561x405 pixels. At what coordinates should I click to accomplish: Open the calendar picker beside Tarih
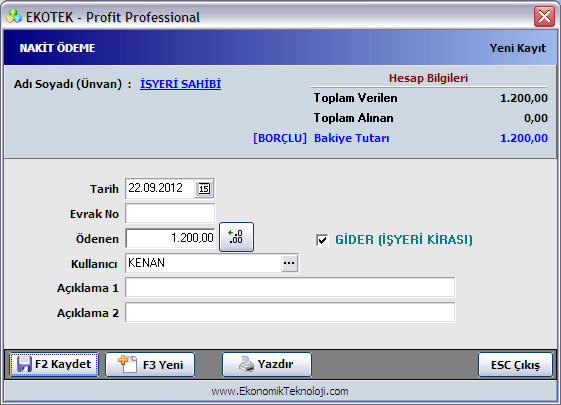point(204,189)
